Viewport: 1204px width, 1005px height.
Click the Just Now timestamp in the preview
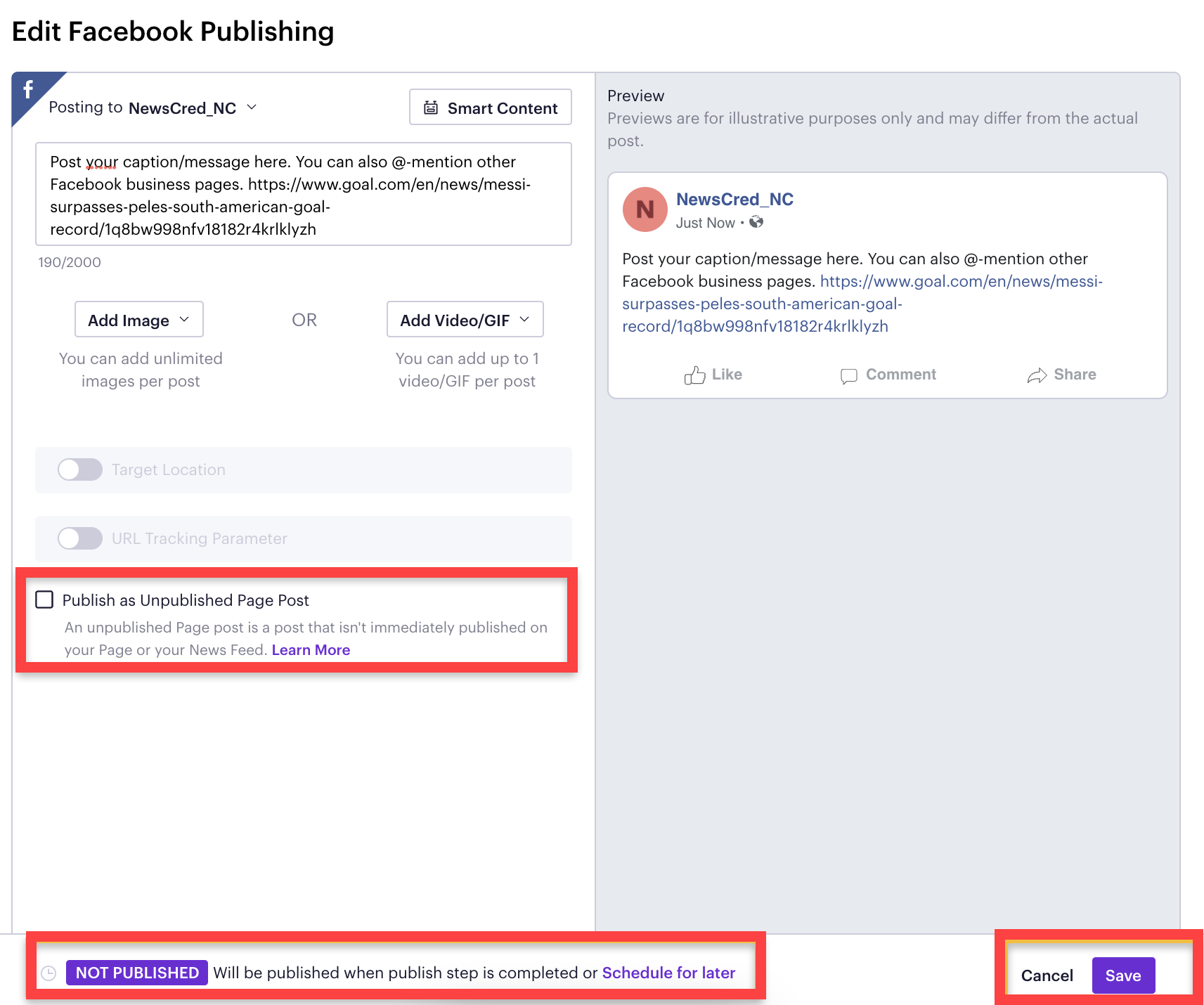tap(705, 223)
